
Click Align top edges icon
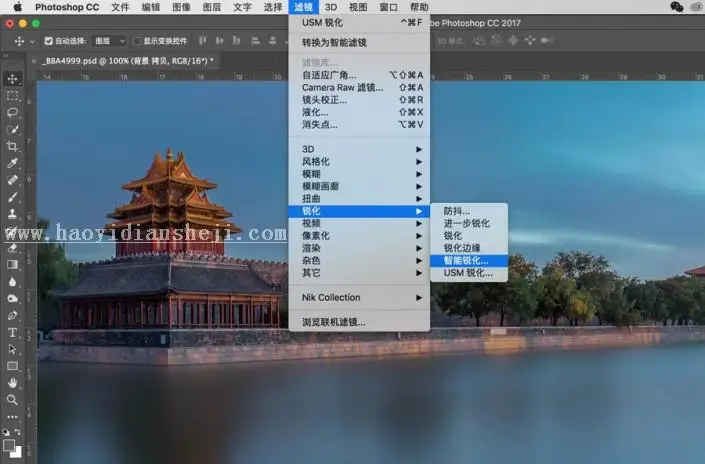203,41
